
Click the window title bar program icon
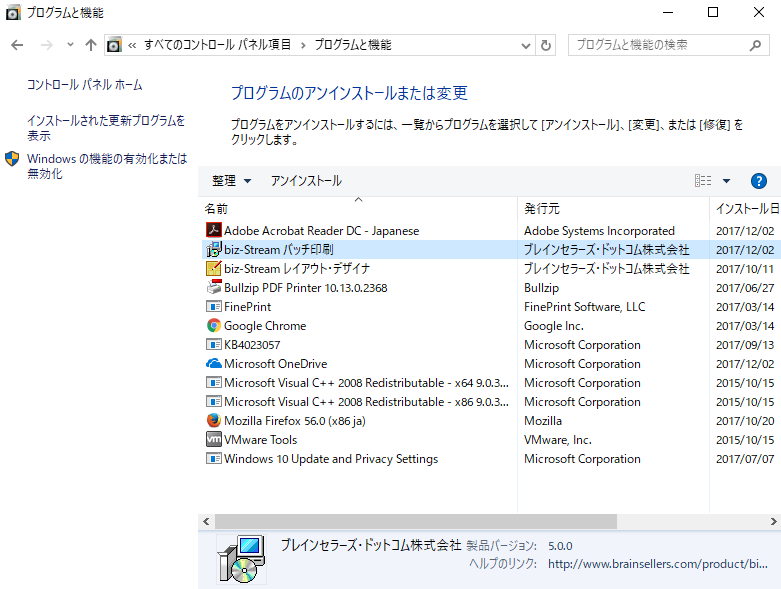point(13,12)
